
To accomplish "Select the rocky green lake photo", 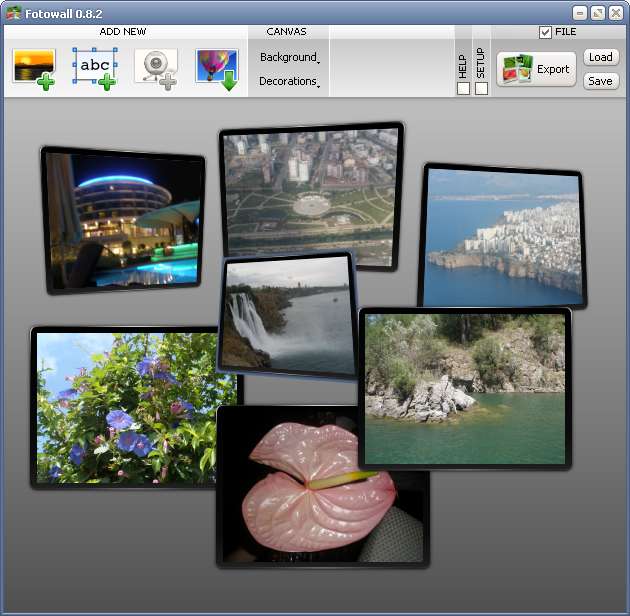I will tap(465, 389).
